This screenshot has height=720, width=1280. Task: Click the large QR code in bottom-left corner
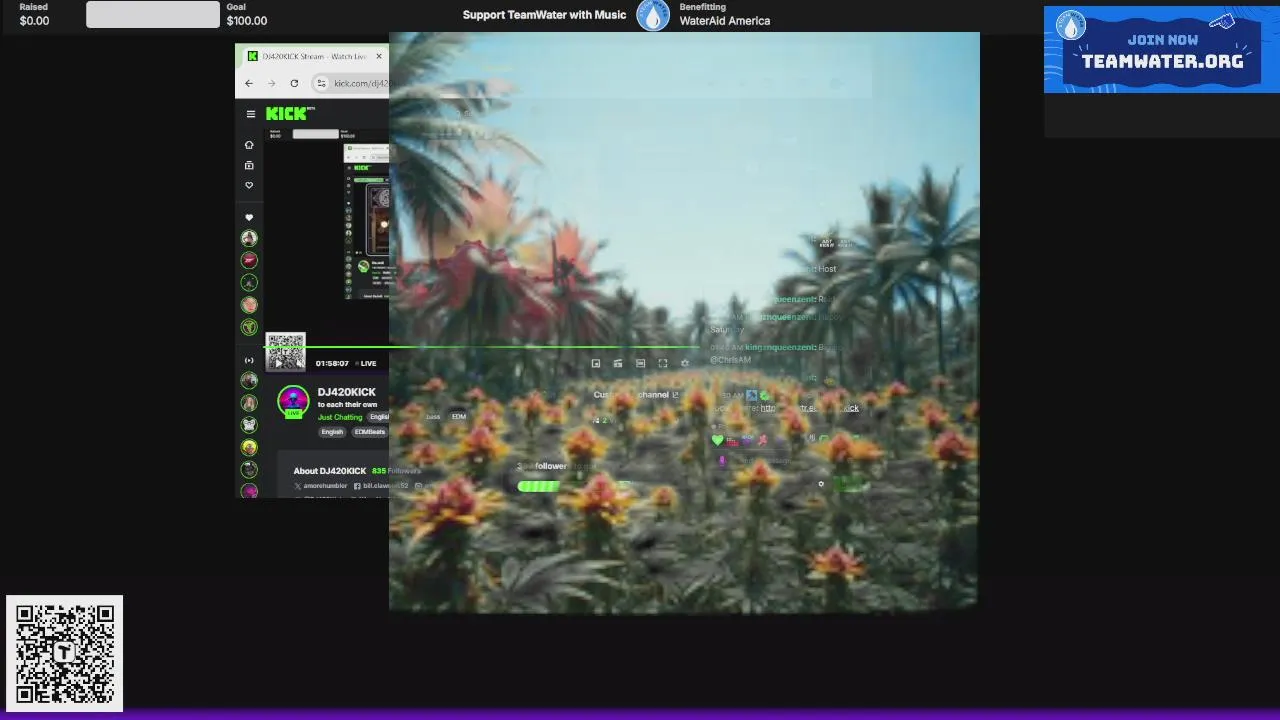point(65,654)
